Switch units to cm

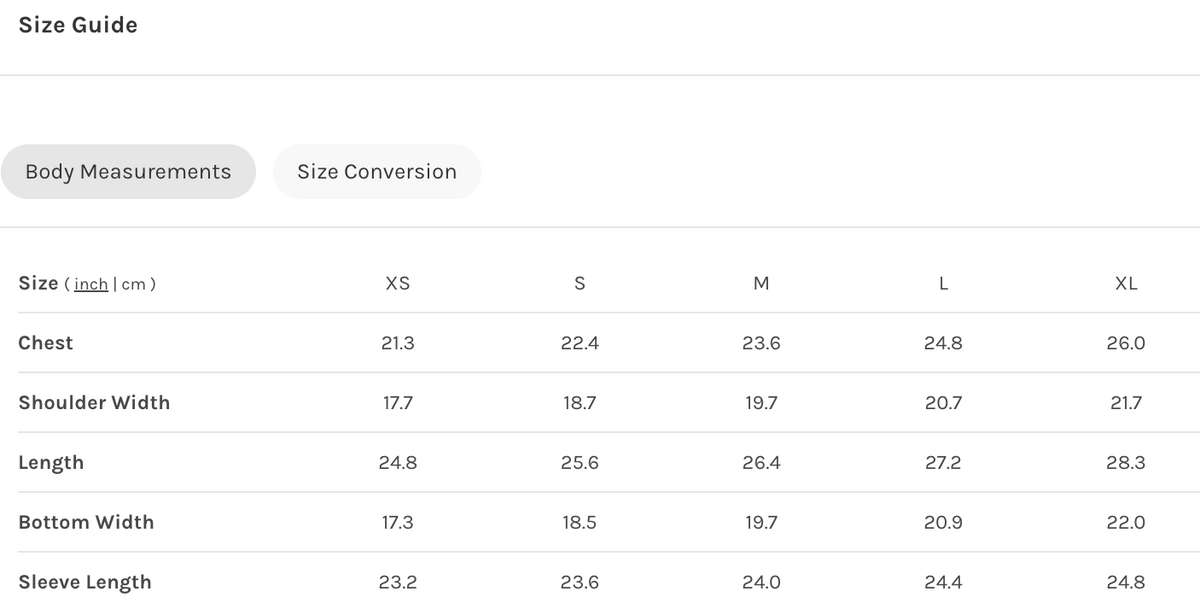134,284
